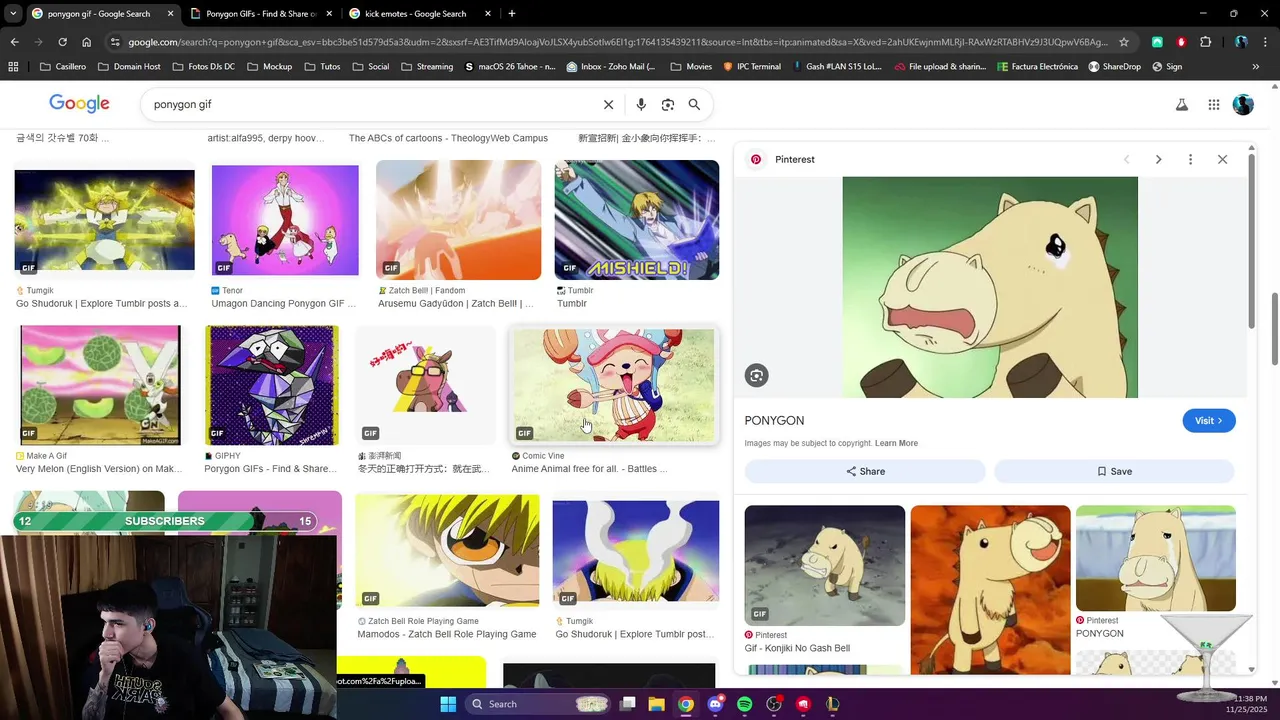
Task: Click the Pinterest source label in the preview header
Action: point(794,159)
